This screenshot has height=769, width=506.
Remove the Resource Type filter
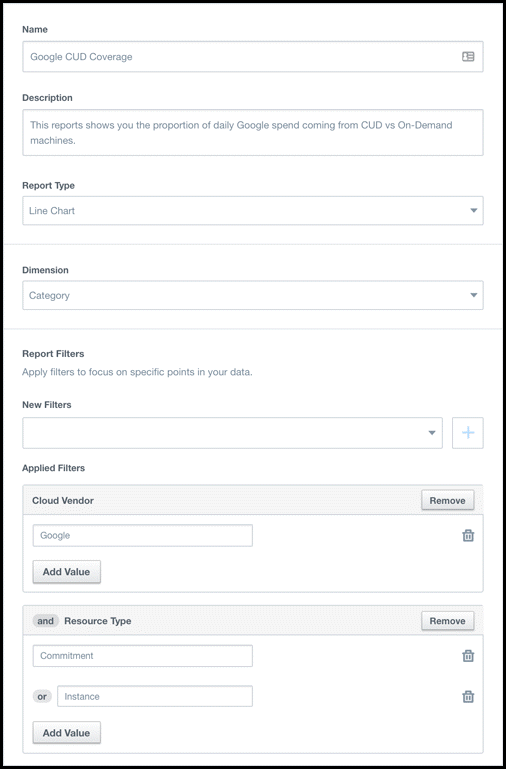pos(448,621)
